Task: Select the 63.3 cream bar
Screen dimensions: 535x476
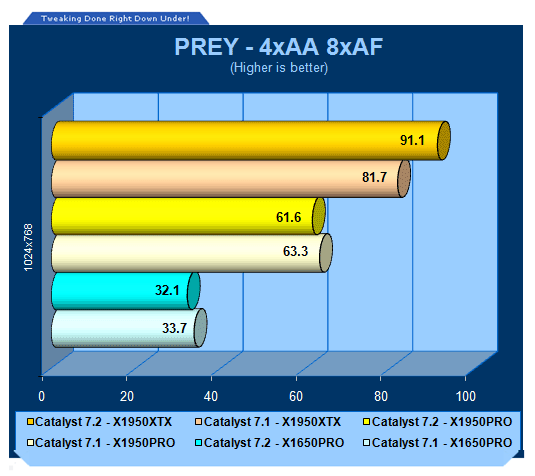Action: point(192,253)
